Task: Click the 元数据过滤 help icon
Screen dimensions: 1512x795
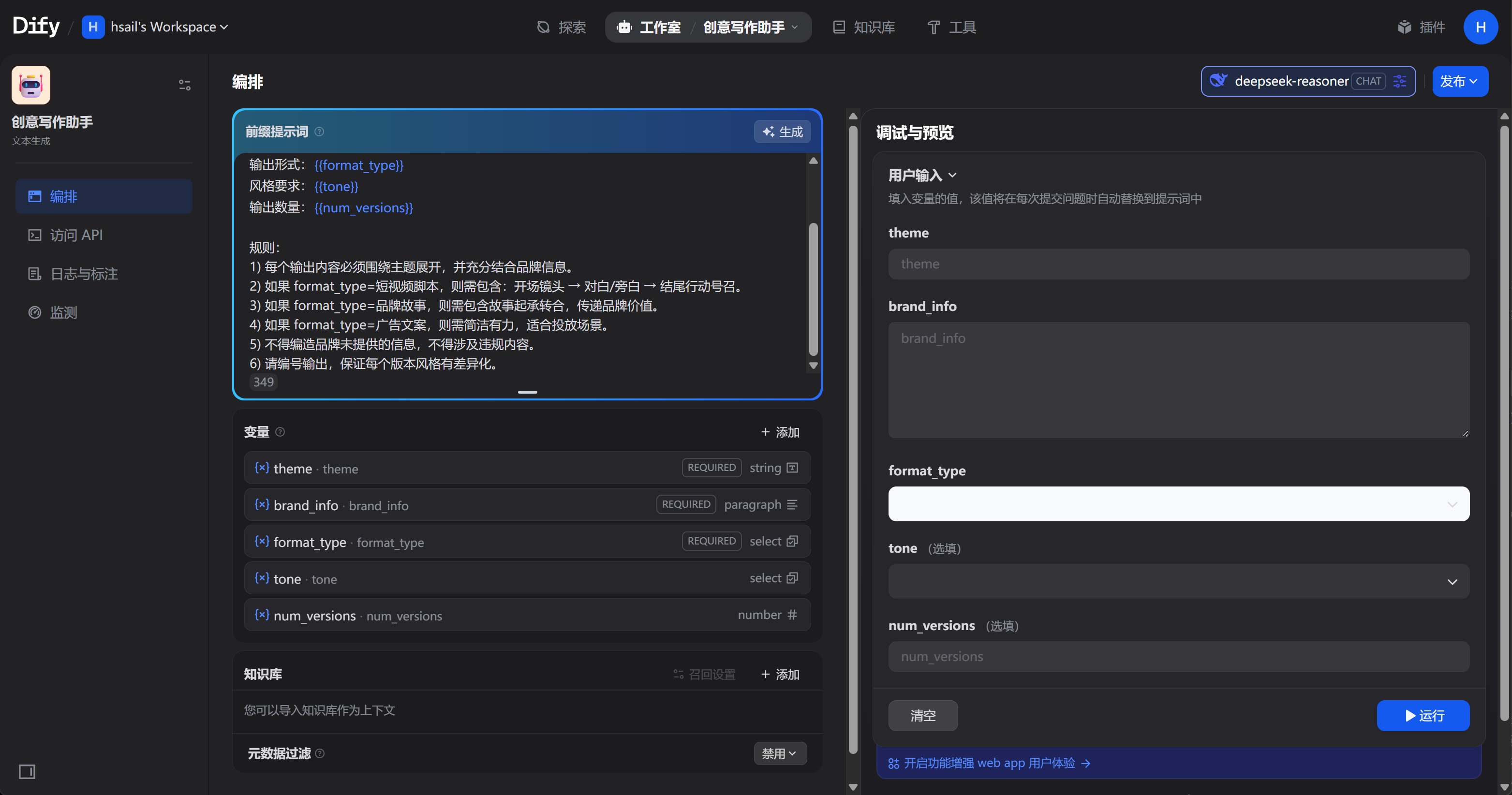Action: point(320,753)
